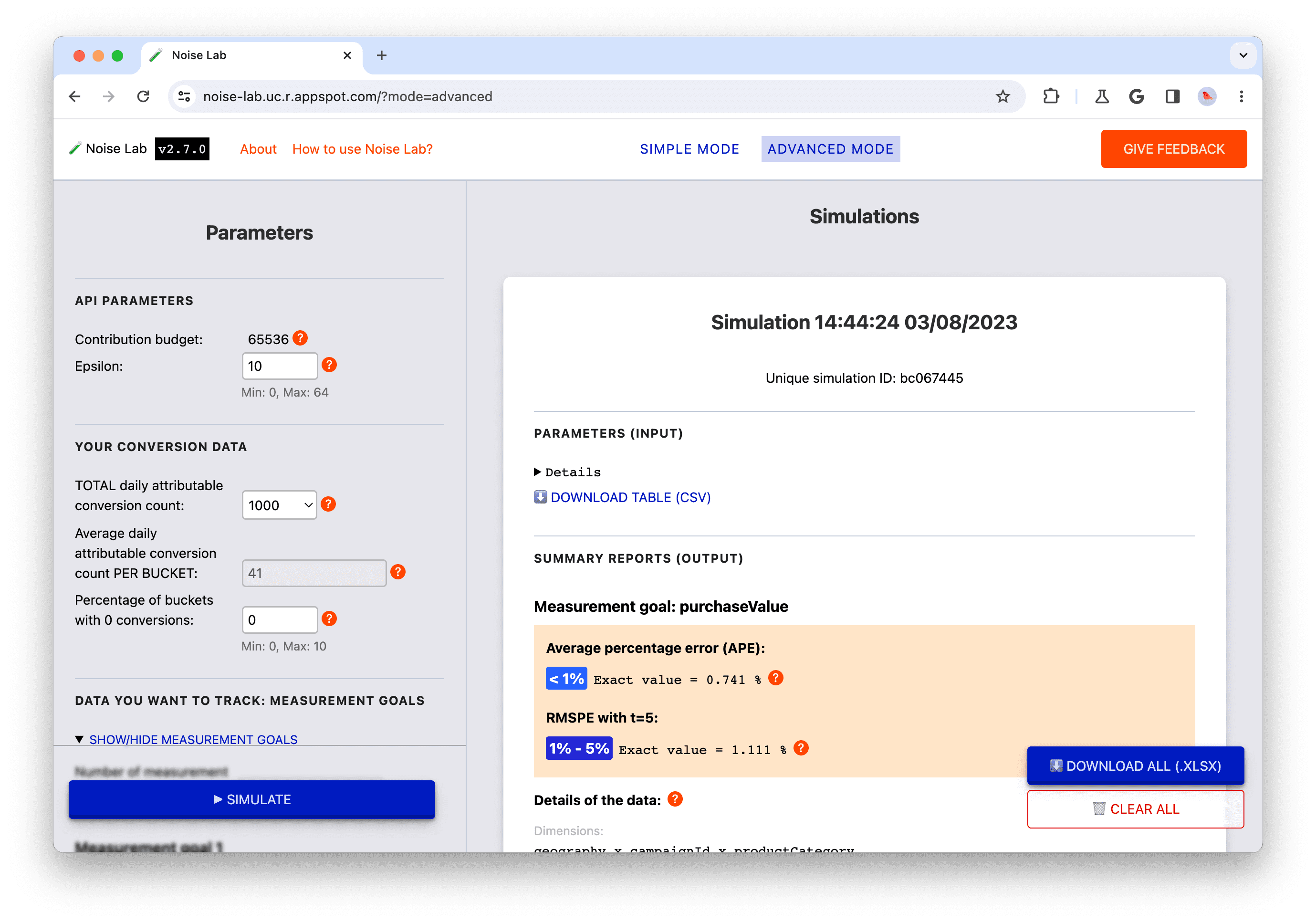Click the GIVE FEEDBACK button
The width and height of the screenshot is (1316, 923).
[x=1174, y=149]
